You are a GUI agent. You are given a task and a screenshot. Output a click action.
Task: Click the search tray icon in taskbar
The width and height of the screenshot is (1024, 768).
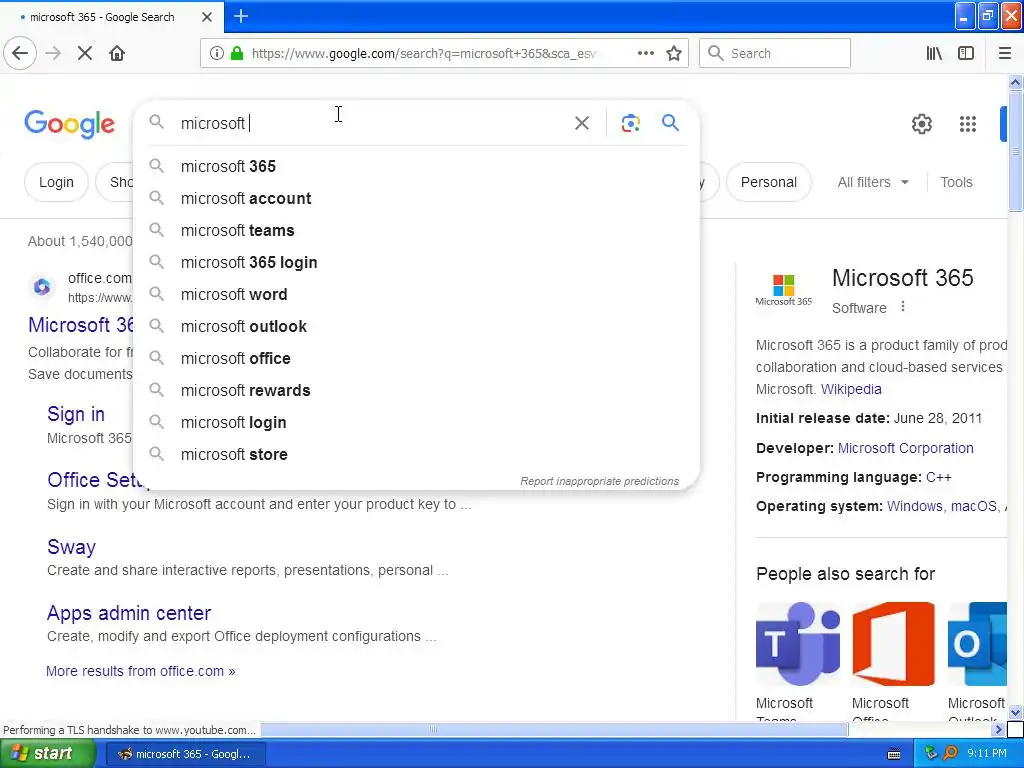950,754
